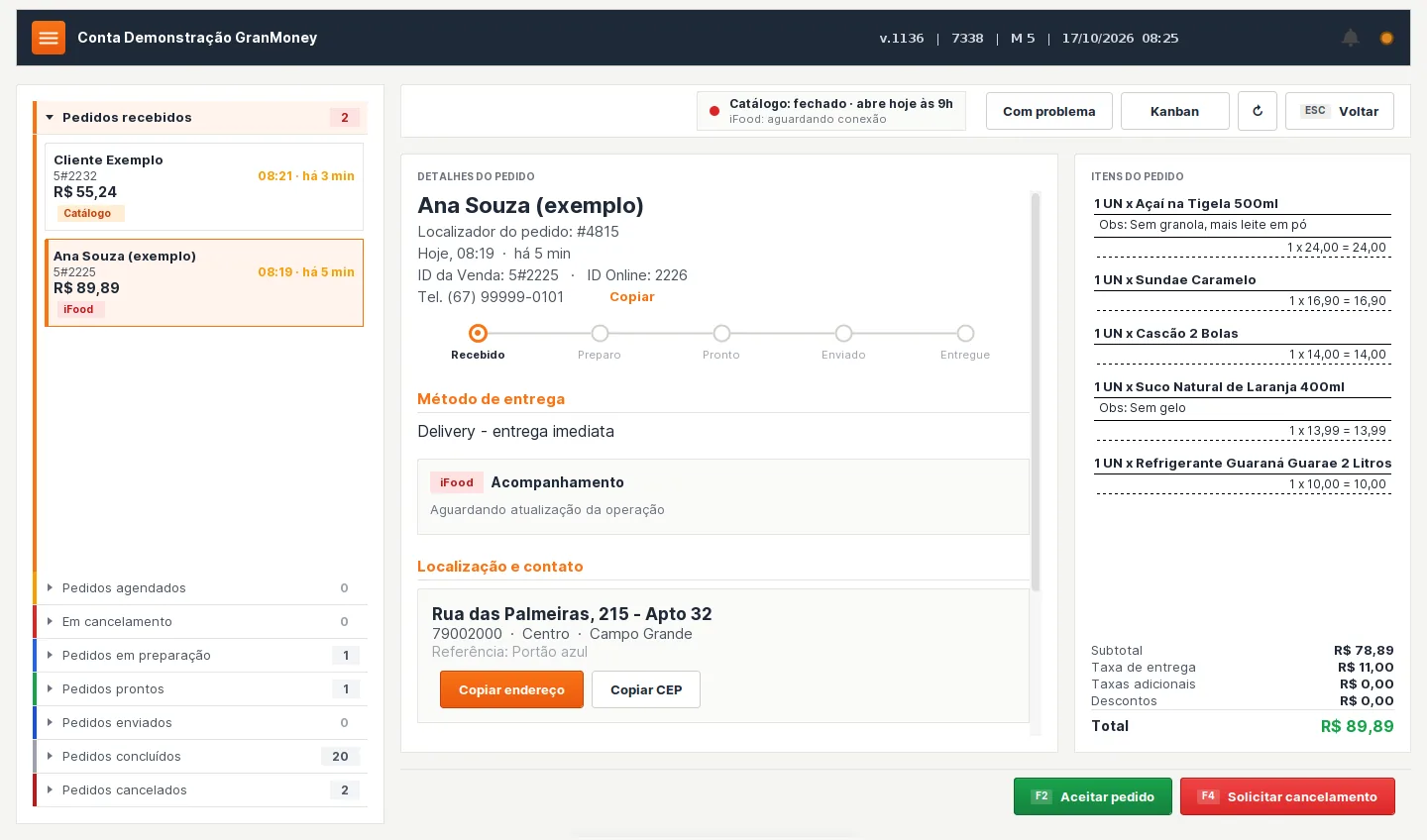Switch to Kanban view
The height and width of the screenshot is (840, 1427).
click(1174, 111)
